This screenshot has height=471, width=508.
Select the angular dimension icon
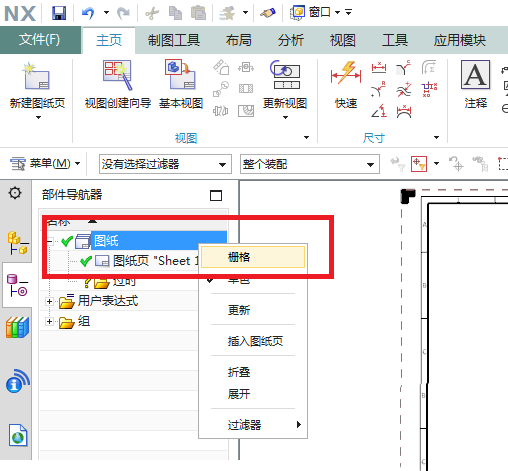pyautogui.click(x=379, y=111)
